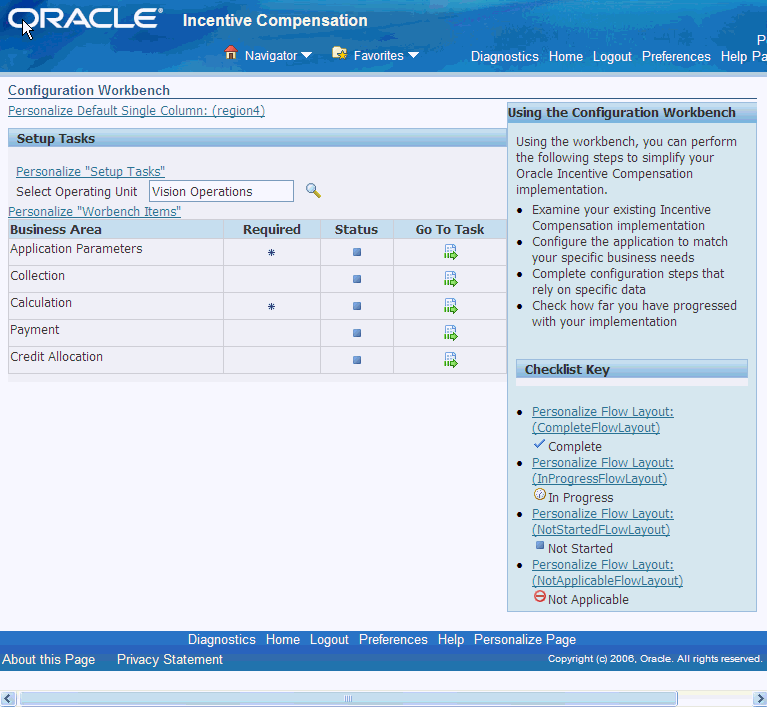Open Go To Task for Application Parameters
Image resolution: width=767 pixels, height=707 pixels.
(451, 252)
